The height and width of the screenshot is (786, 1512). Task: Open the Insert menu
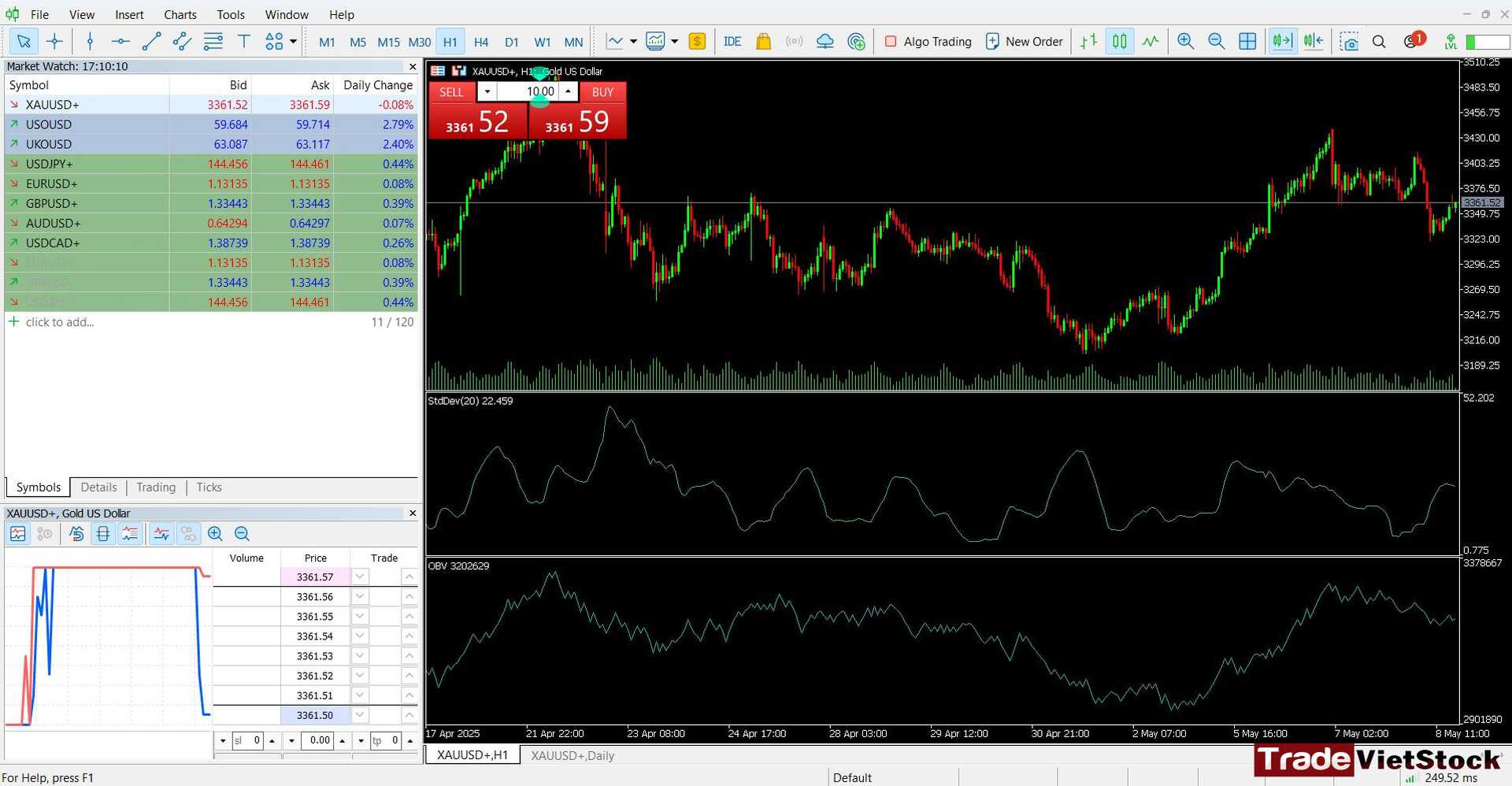coord(129,14)
